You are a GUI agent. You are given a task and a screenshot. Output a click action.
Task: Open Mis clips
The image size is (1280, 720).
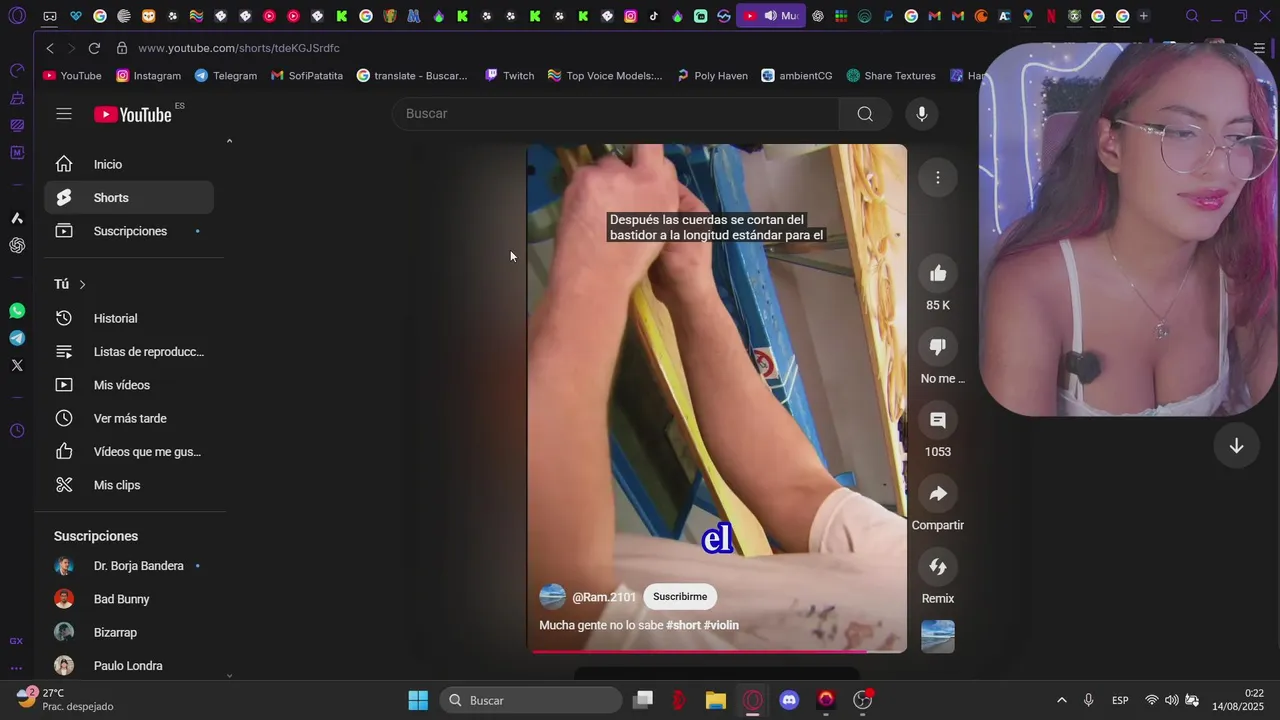click(129, 485)
